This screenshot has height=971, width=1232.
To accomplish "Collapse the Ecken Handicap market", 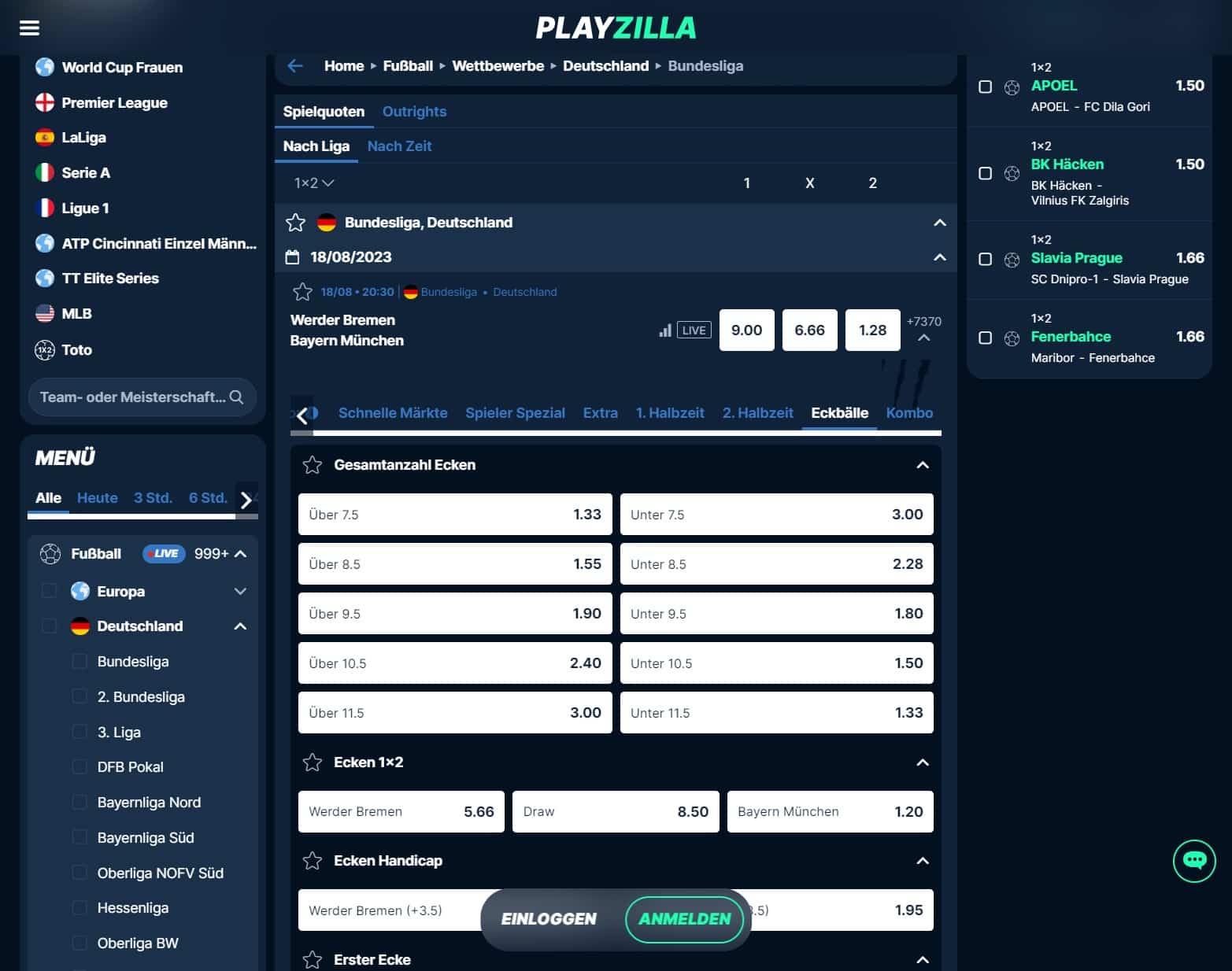I will (x=923, y=861).
